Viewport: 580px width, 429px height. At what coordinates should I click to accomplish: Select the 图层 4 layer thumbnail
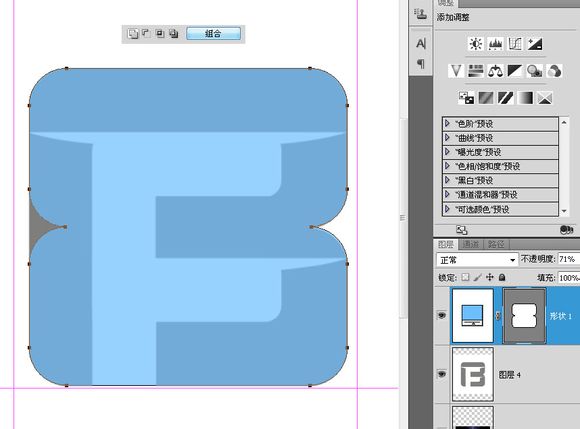tap(473, 374)
